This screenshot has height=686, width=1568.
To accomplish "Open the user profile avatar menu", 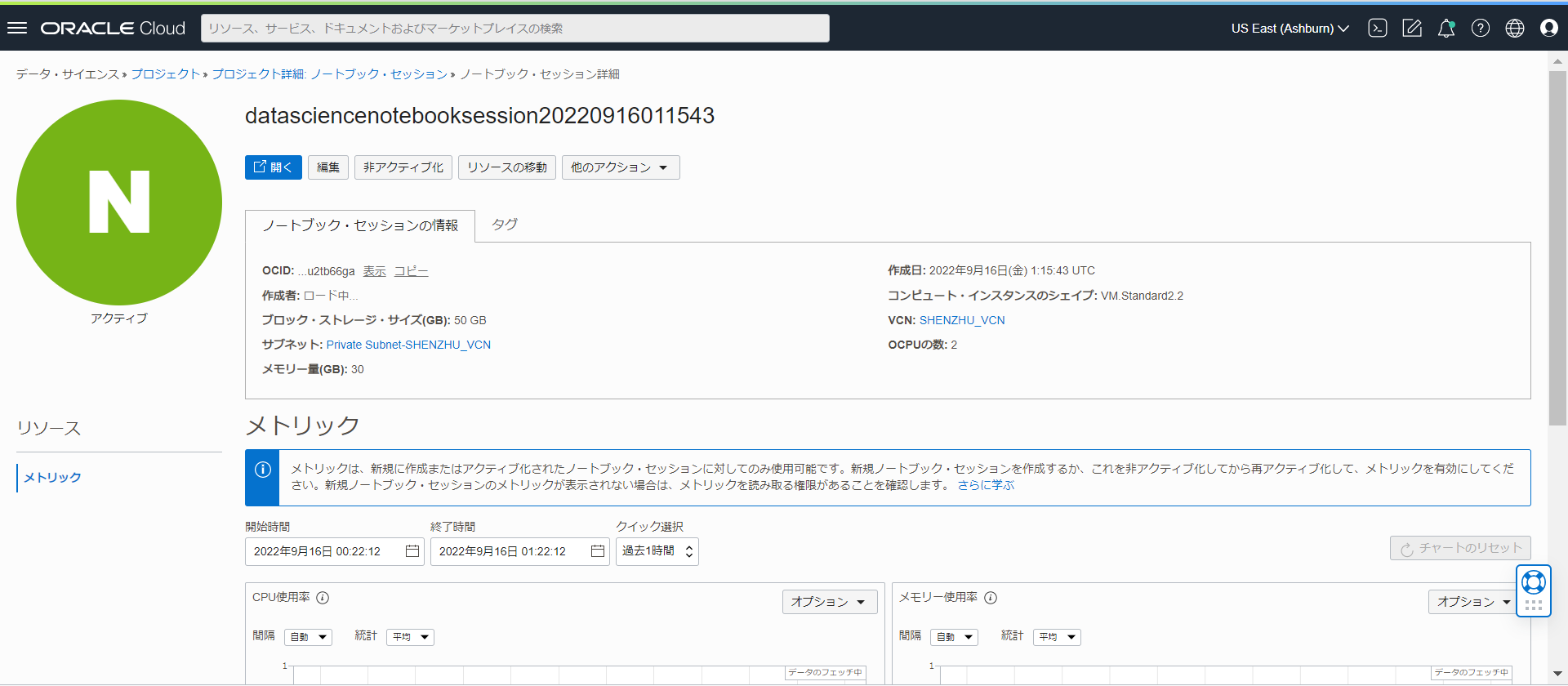I will 1549,28.
